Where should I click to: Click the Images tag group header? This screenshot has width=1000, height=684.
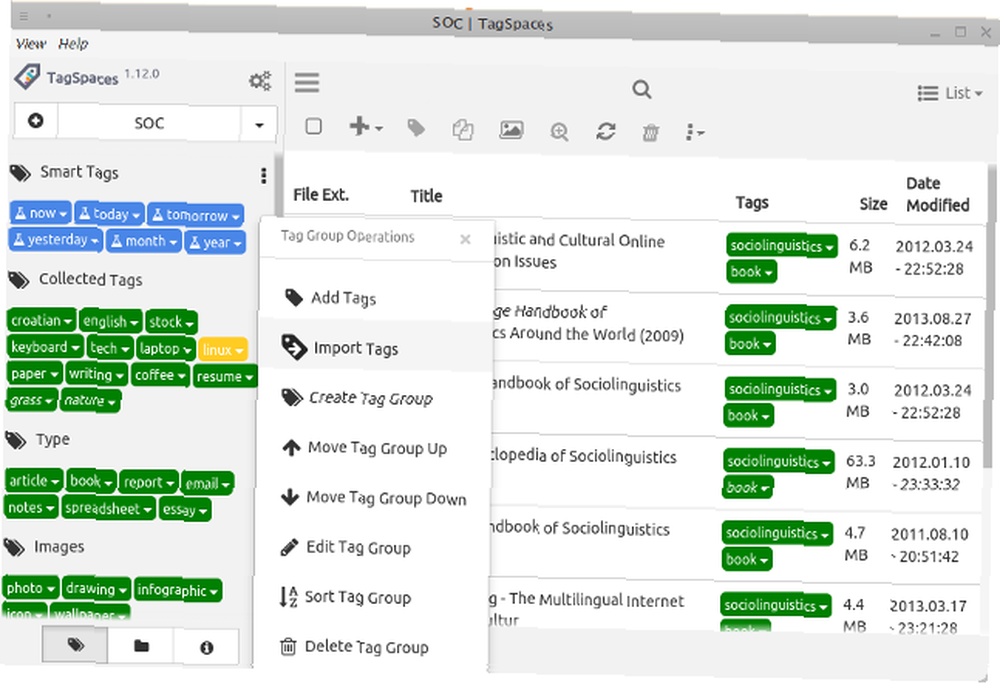(59, 546)
